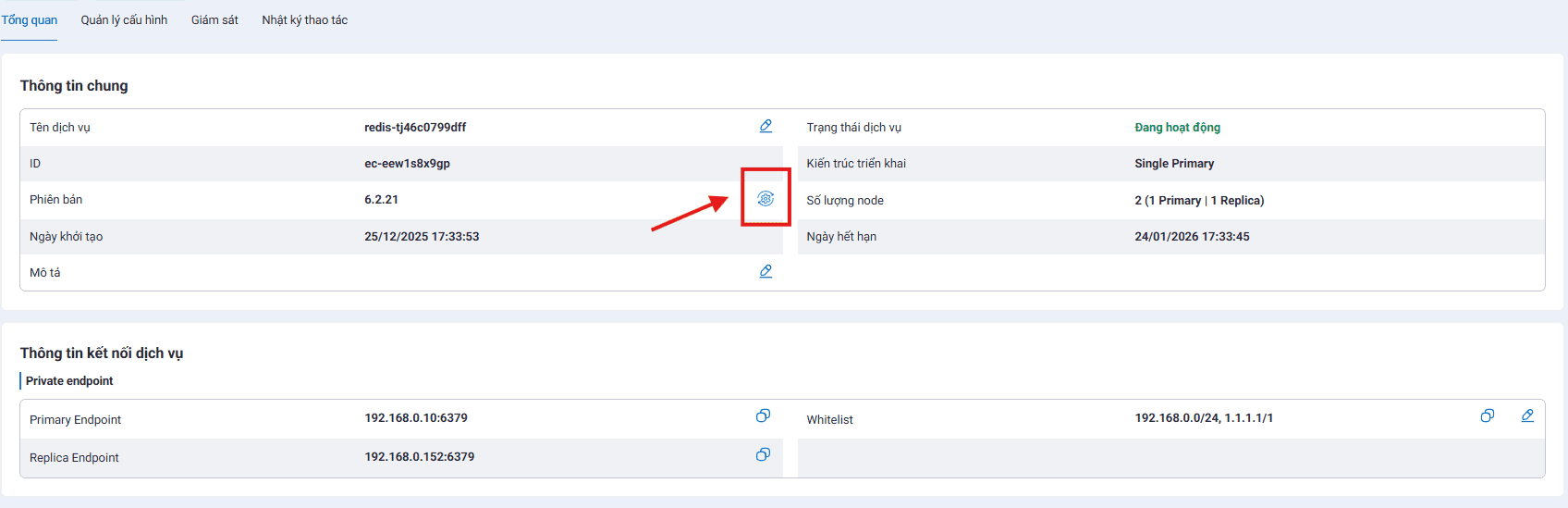Click the Primary Endpoint label
1568x508 pixels.
click(75, 420)
